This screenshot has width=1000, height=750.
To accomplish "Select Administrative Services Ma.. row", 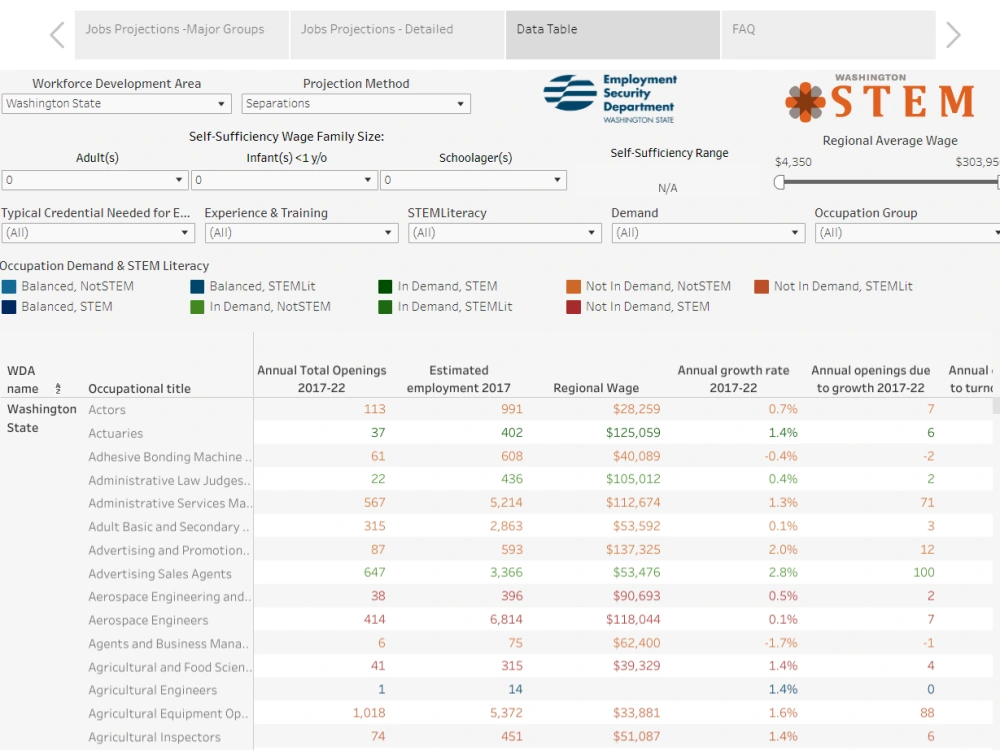I will [x=170, y=503].
